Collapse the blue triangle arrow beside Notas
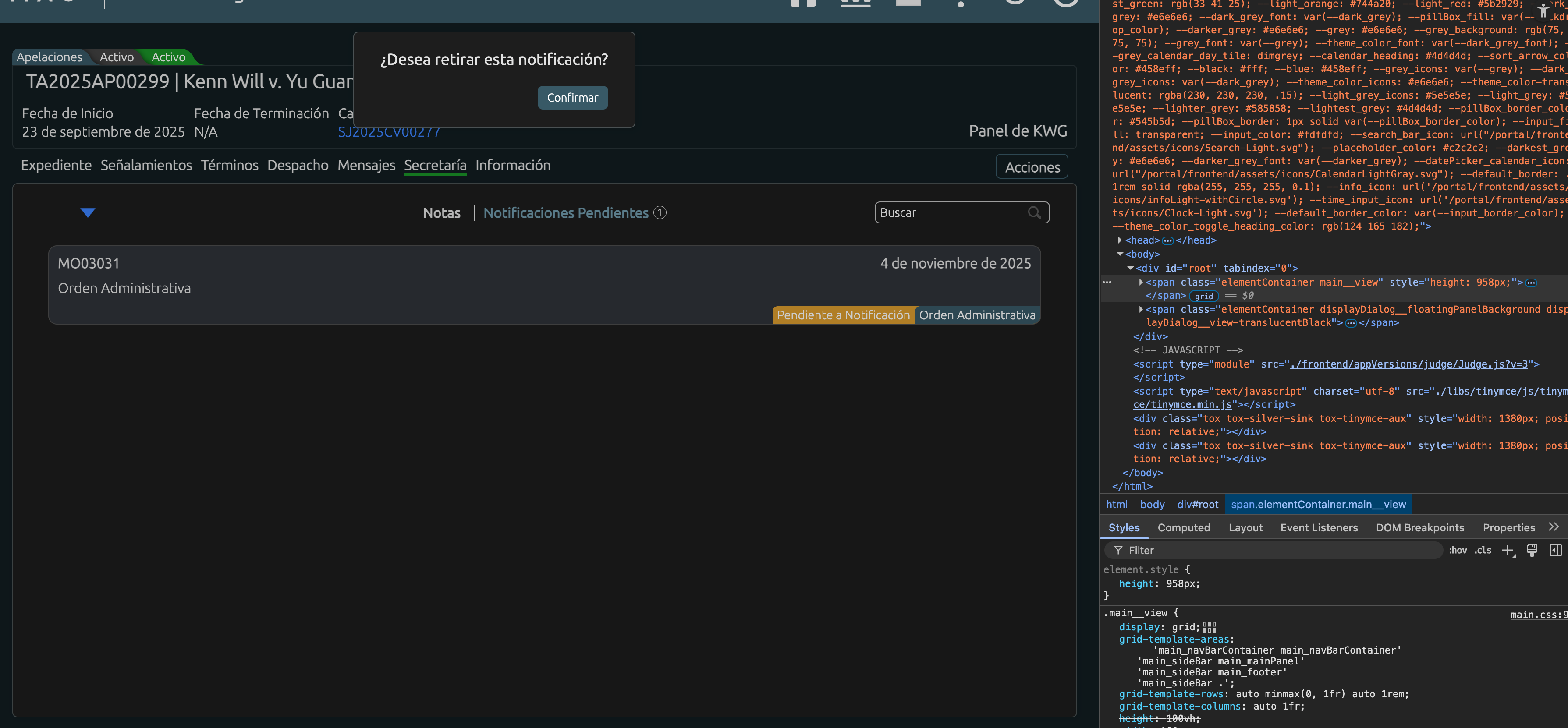Image resolution: width=1568 pixels, height=728 pixels. coord(88,212)
